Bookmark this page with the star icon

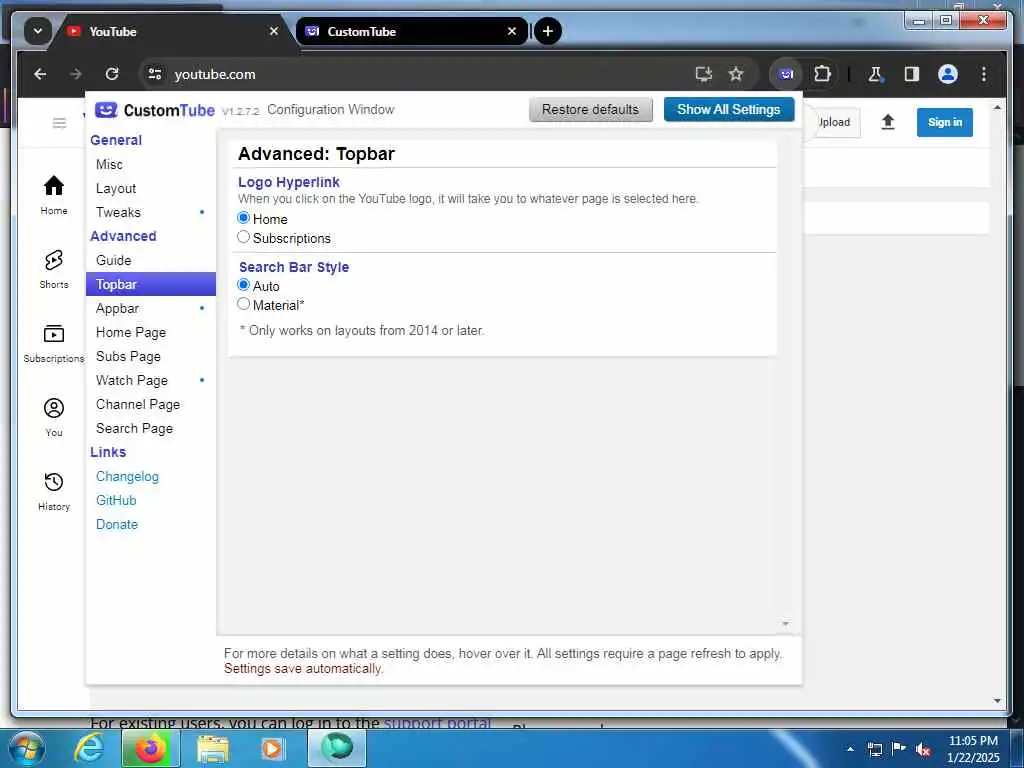tap(736, 74)
